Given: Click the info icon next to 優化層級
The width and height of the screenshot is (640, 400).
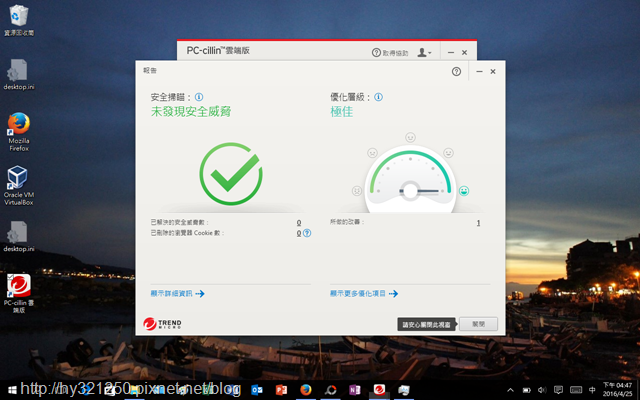Looking at the screenshot, I should (378, 97).
